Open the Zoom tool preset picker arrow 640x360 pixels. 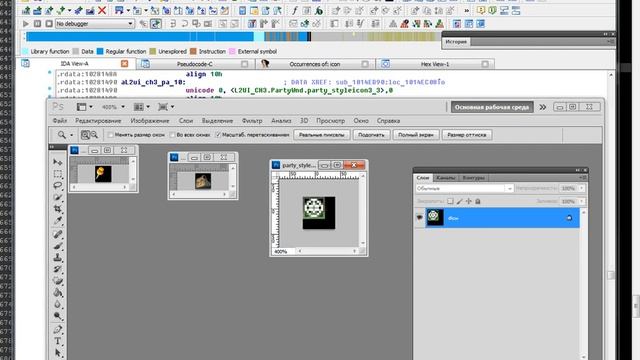click(71, 135)
